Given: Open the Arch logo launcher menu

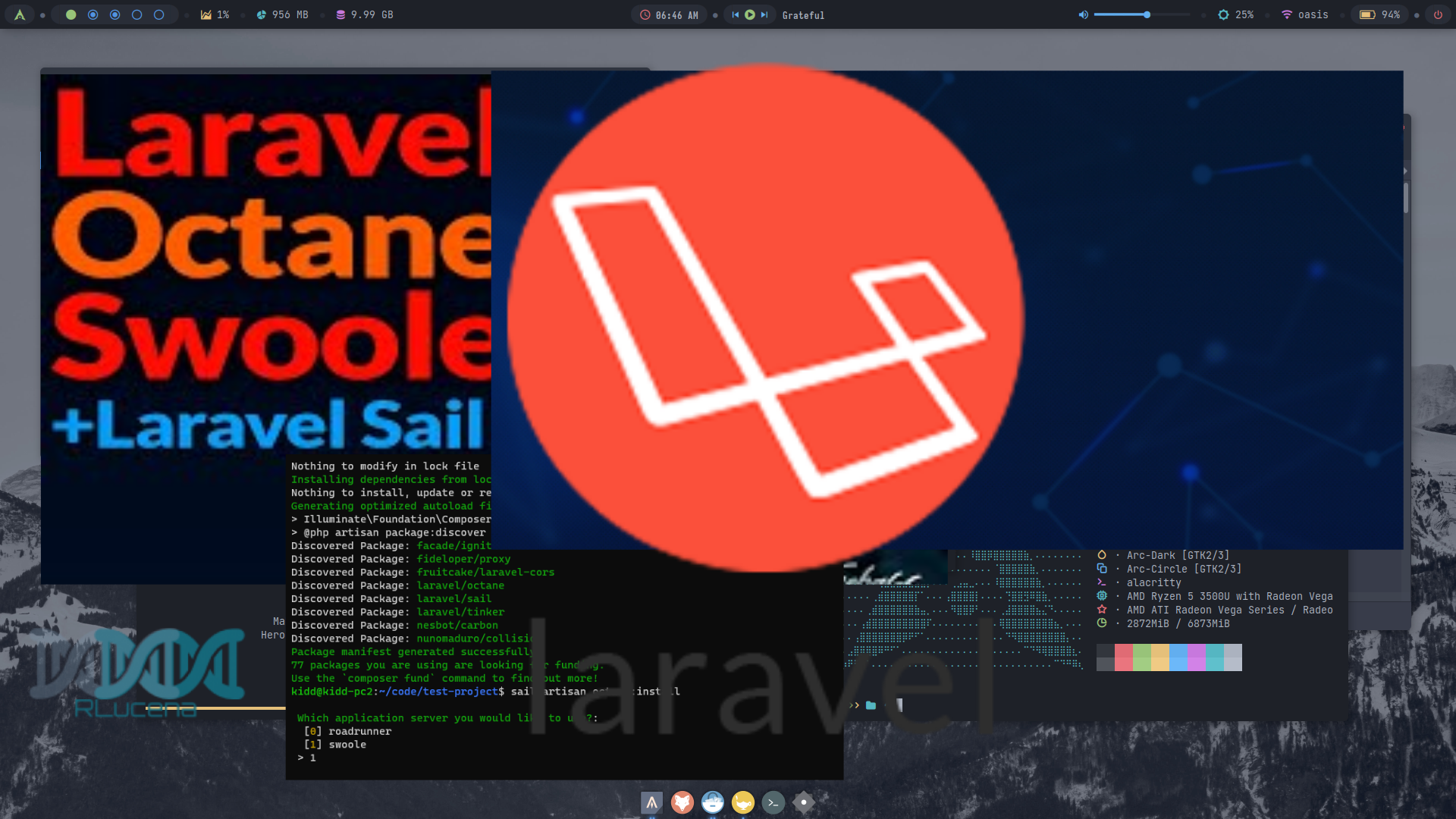Looking at the screenshot, I should point(20,14).
